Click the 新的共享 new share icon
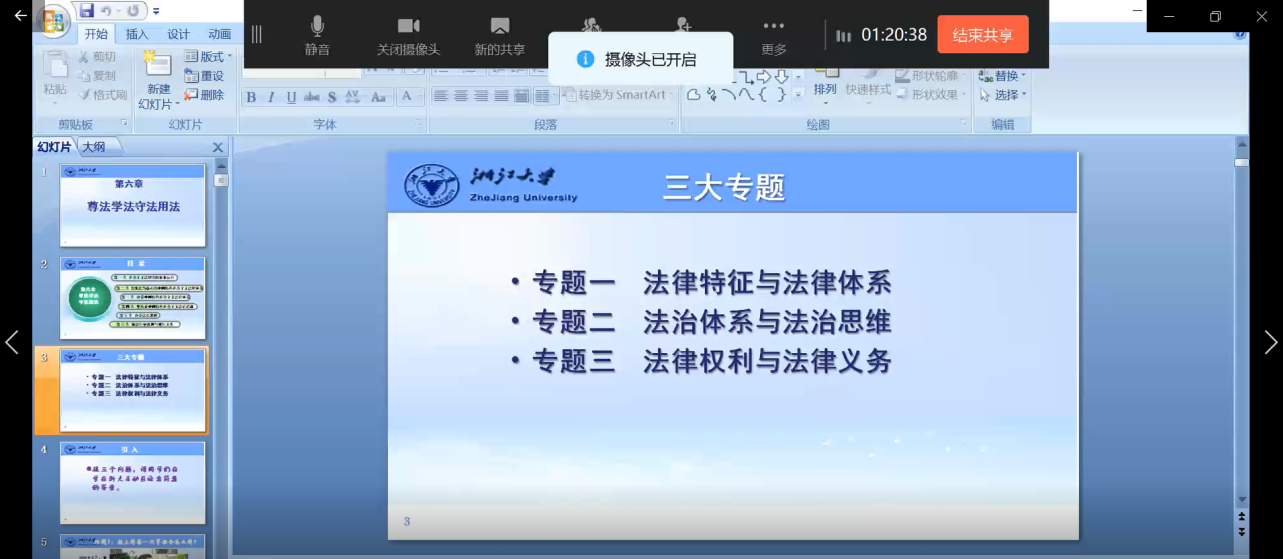This screenshot has width=1283, height=559. click(499, 35)
